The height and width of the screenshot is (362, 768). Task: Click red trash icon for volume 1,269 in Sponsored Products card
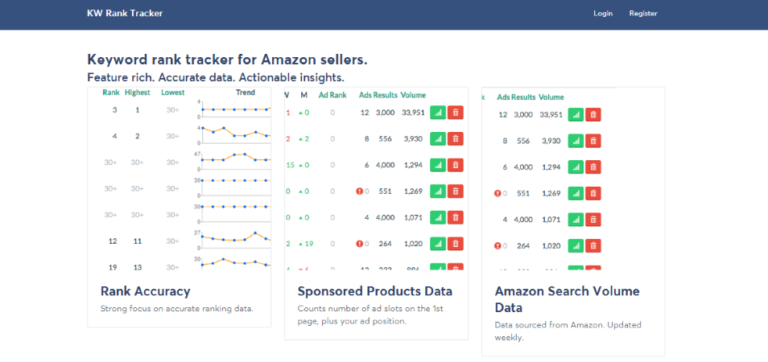click(x=455, y=192)
